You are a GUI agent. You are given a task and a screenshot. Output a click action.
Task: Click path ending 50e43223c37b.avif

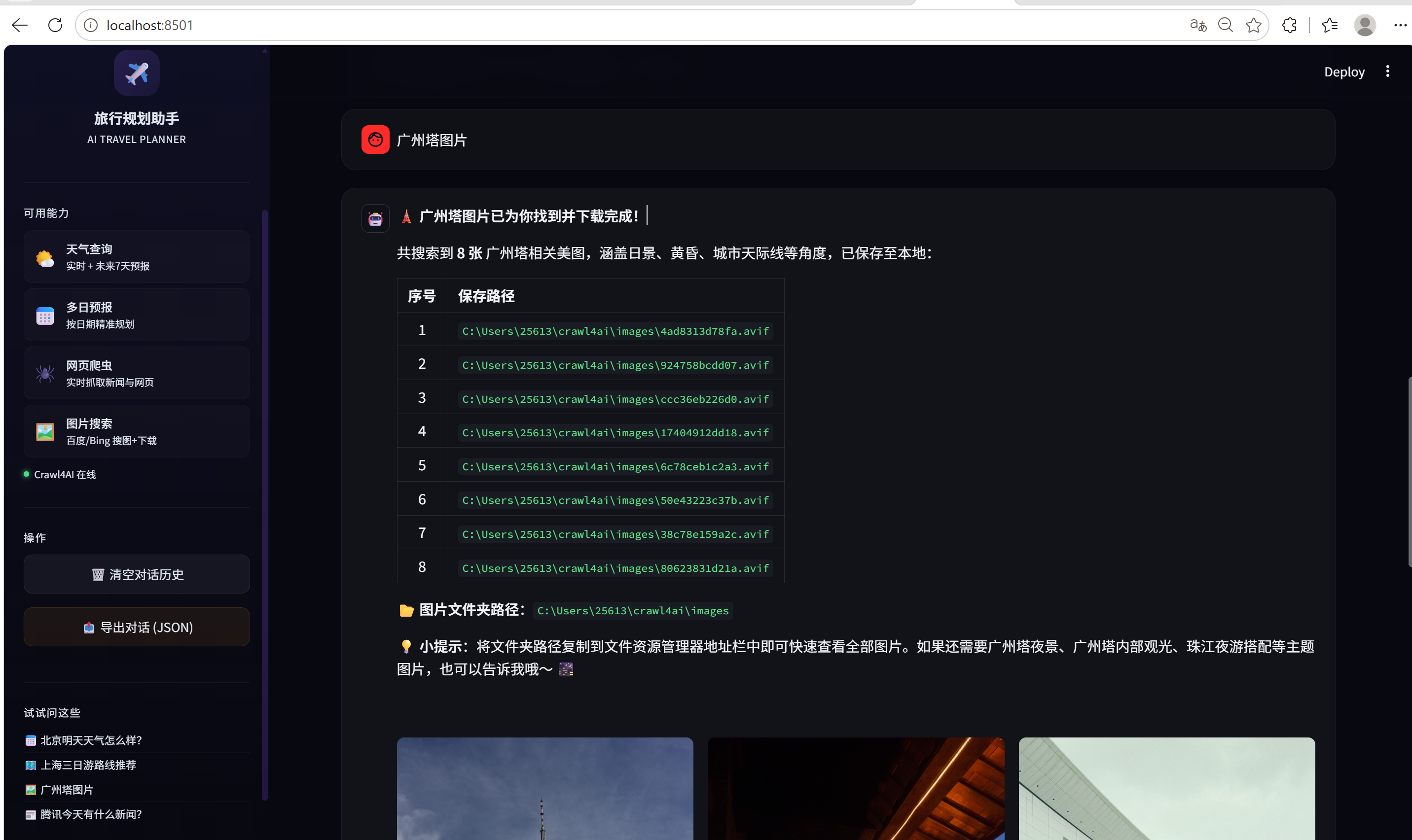click(x=615, y=500)
